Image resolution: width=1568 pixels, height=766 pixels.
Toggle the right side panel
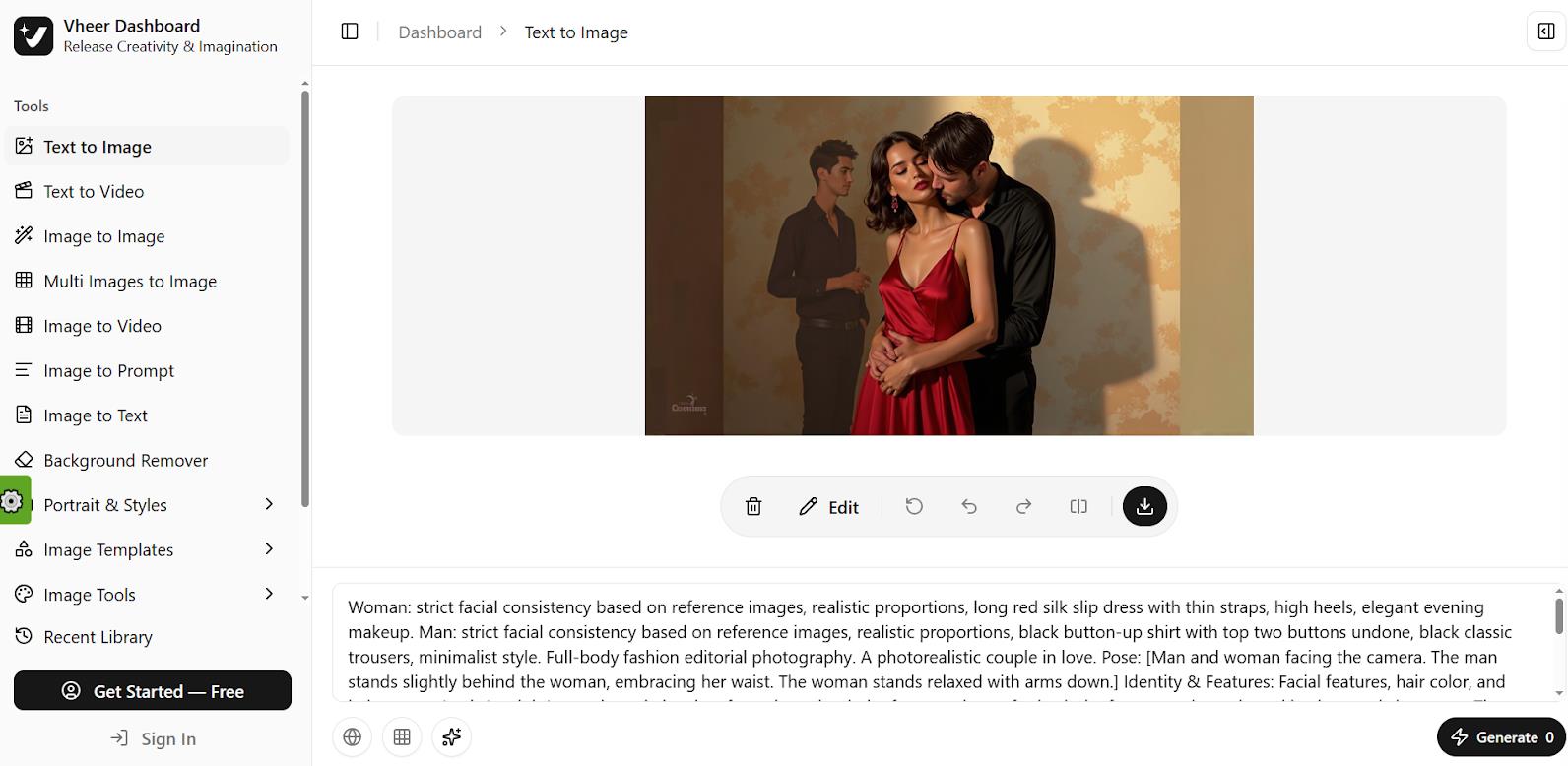[x=1546, y=32]
